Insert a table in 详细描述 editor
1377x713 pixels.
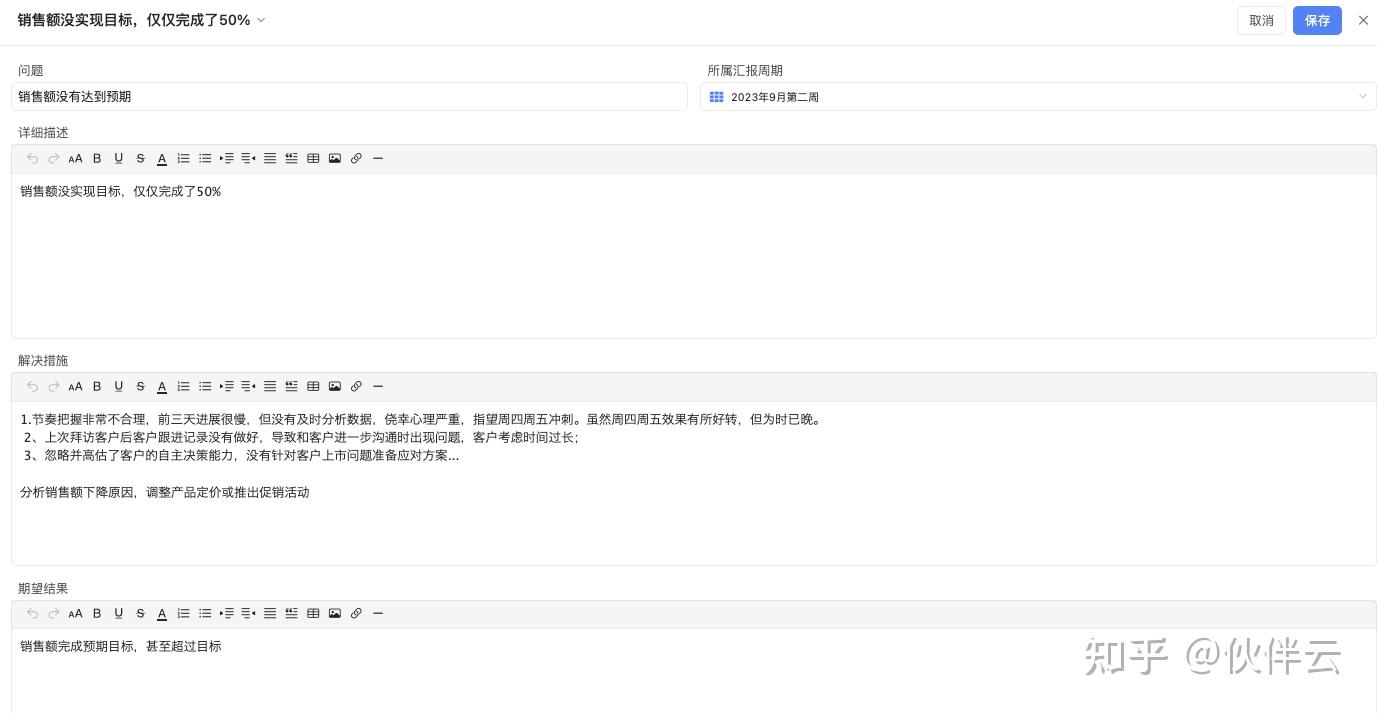pyautogui.click(x=313, y=158)
